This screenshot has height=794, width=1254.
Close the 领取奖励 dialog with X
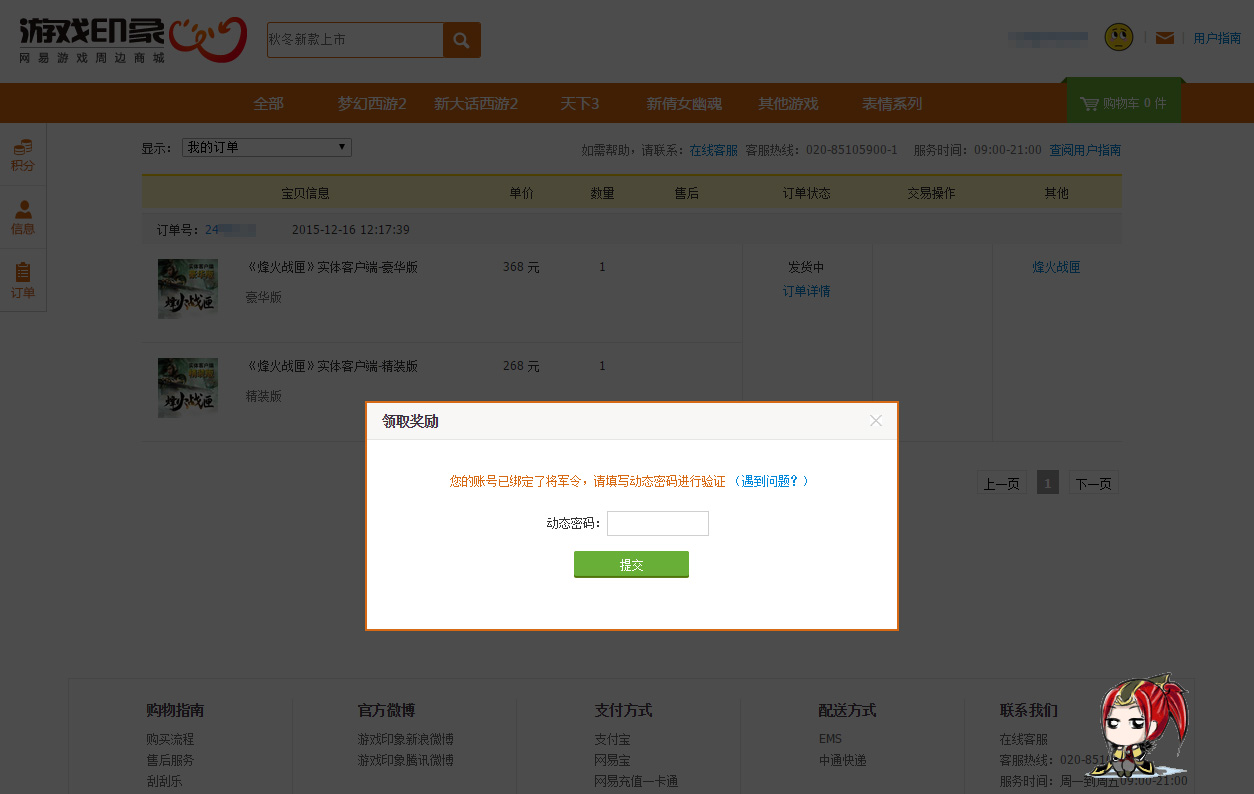[x=876, y=421]
